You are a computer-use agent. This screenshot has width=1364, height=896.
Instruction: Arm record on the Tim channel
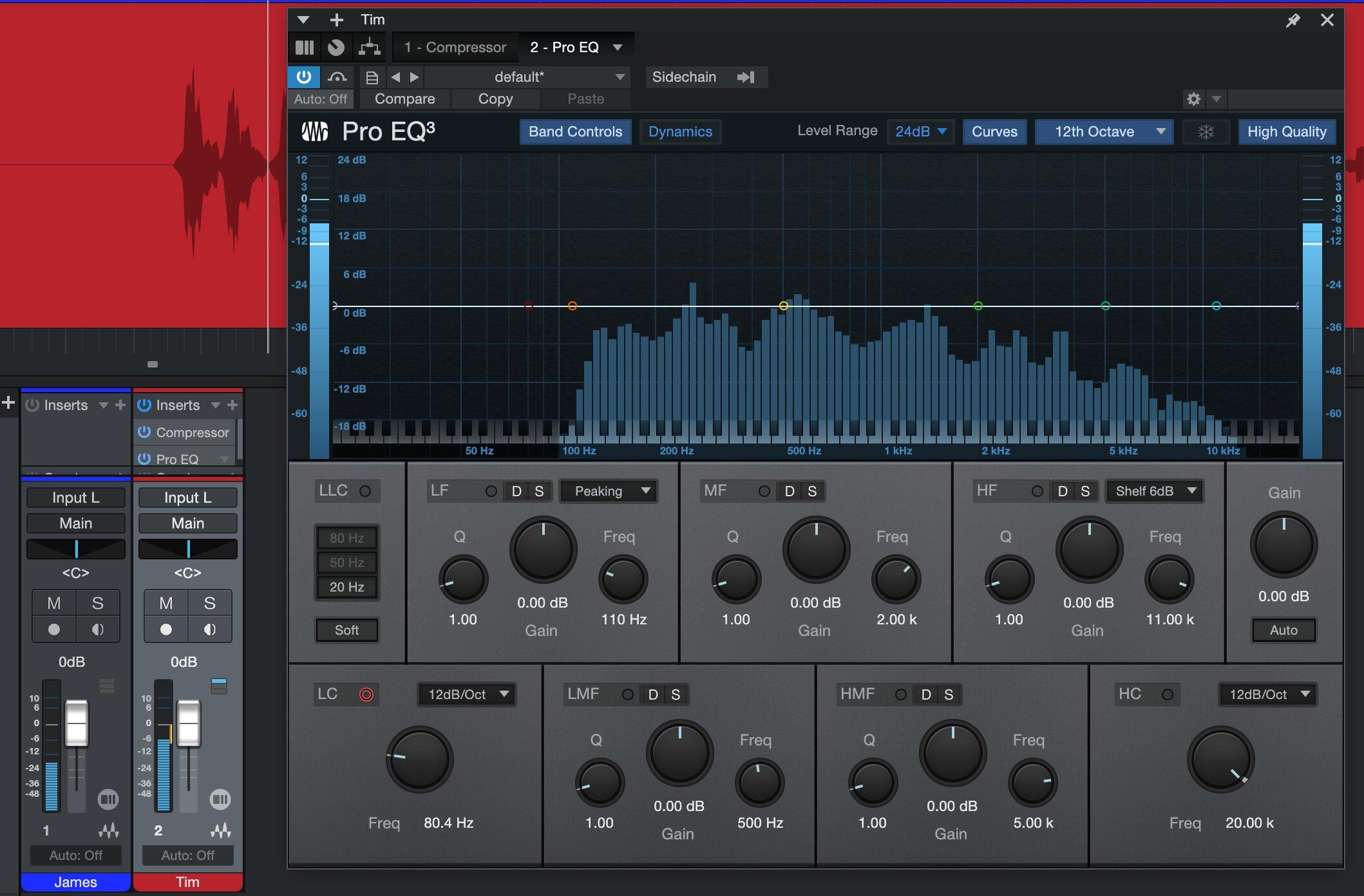(x=166, y=630)
